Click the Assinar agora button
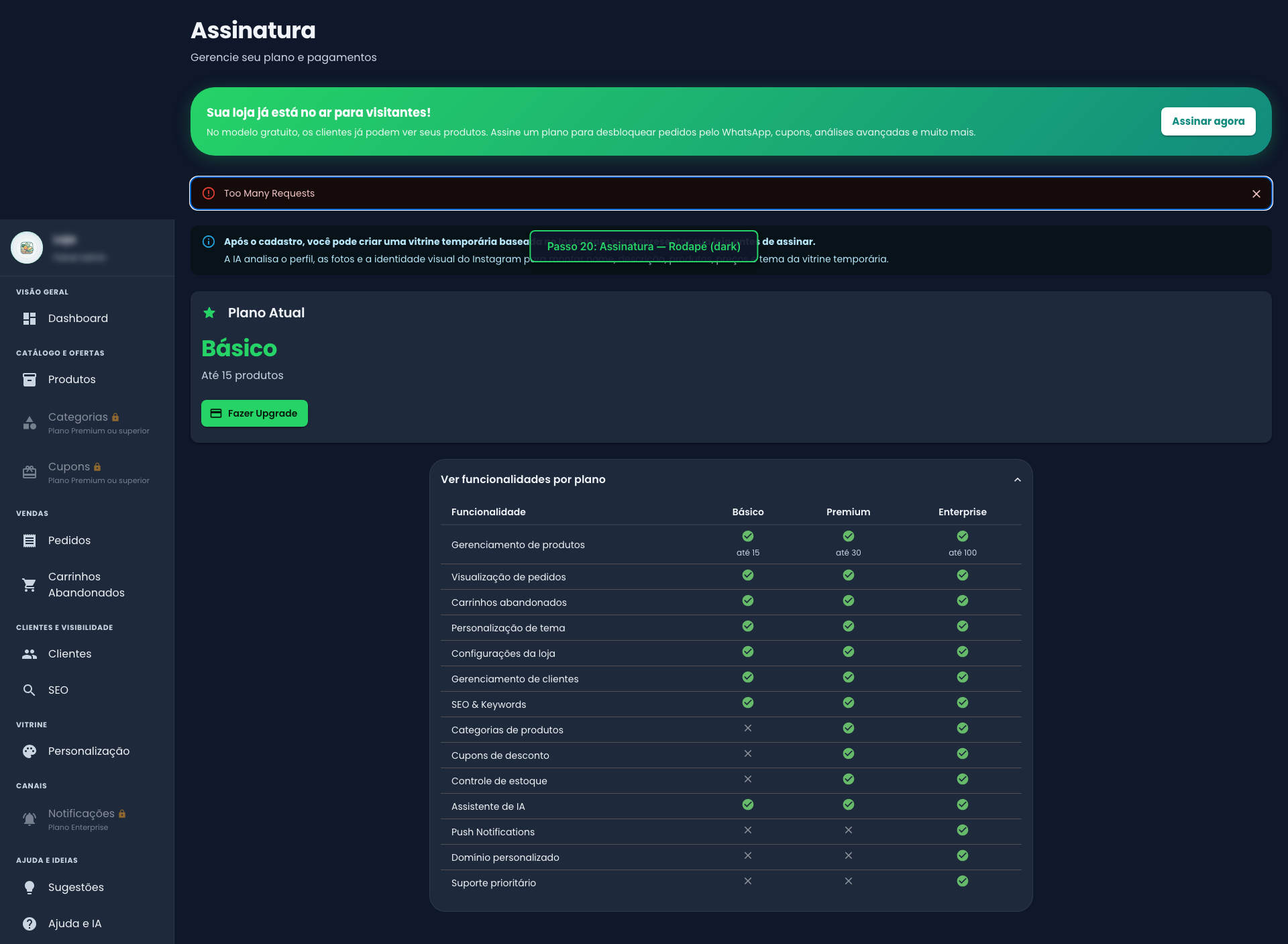 1208,121
